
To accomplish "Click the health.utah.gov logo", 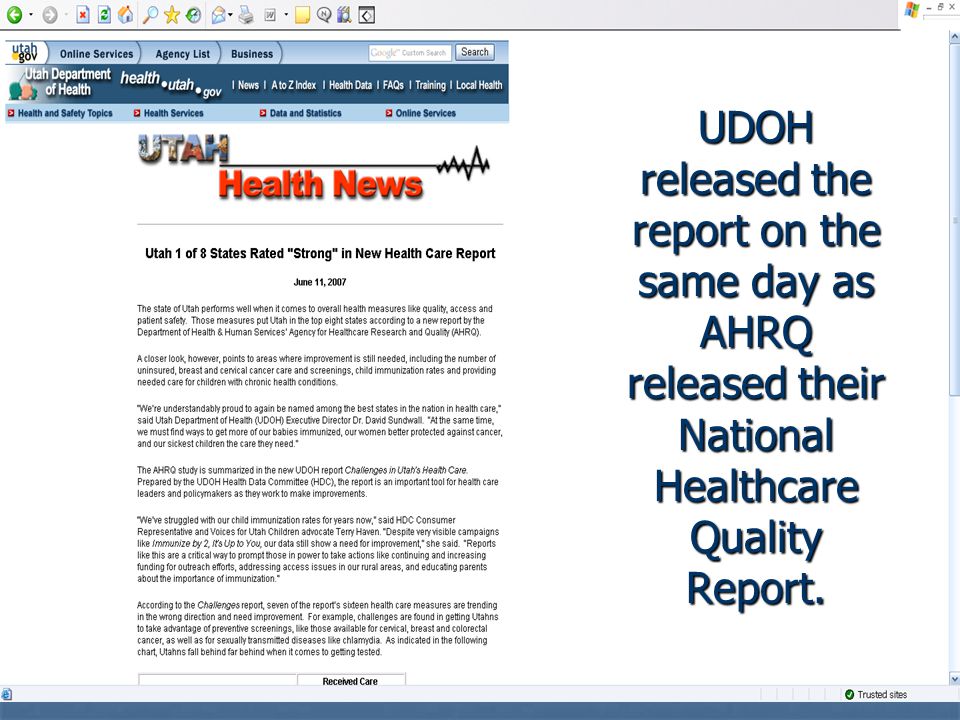I will (171, 84).
